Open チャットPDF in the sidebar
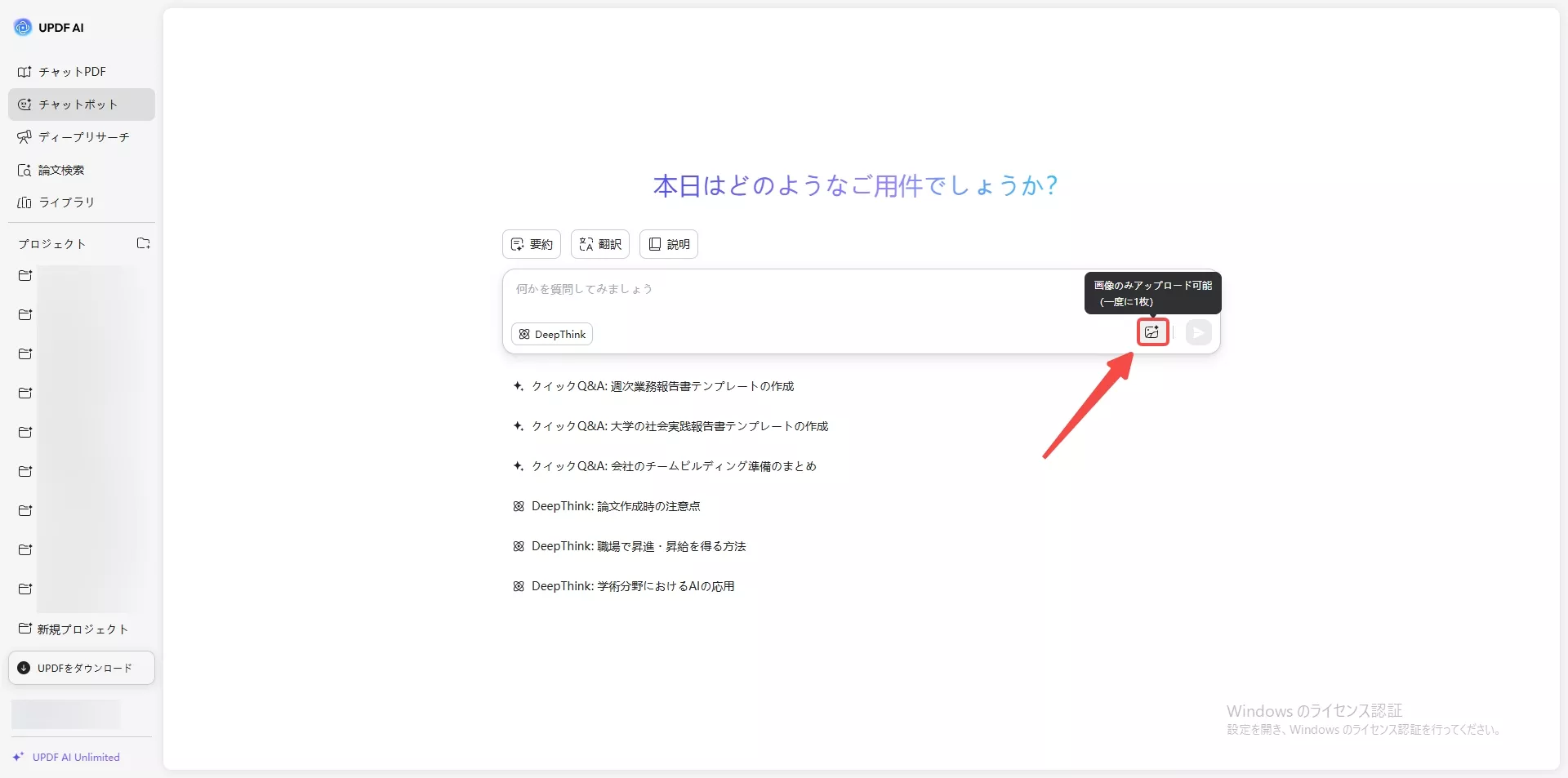1568x778 pixels. pyautogui.click(x=81, y=72)
